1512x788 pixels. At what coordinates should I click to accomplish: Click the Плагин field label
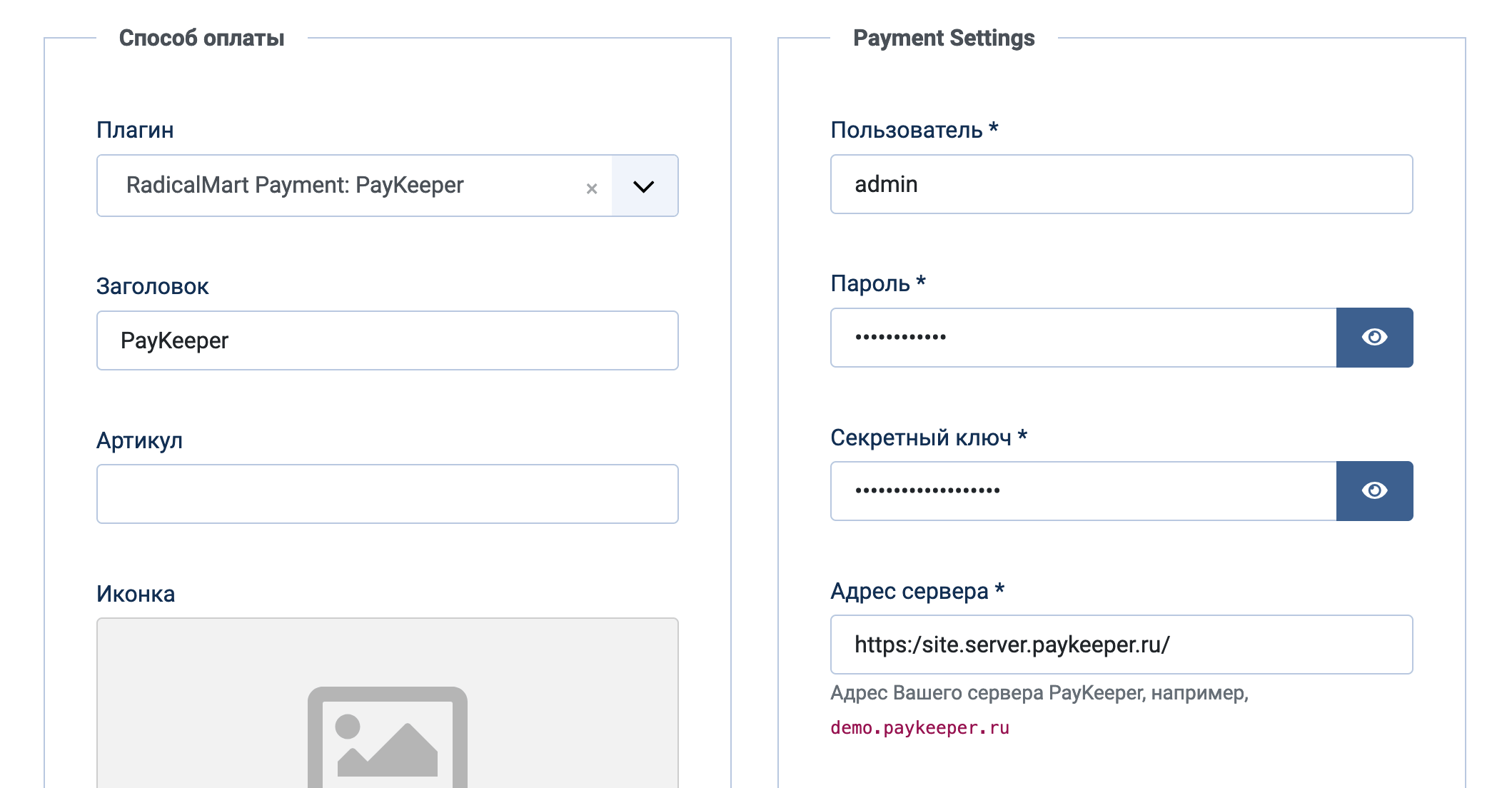(135, 130)
